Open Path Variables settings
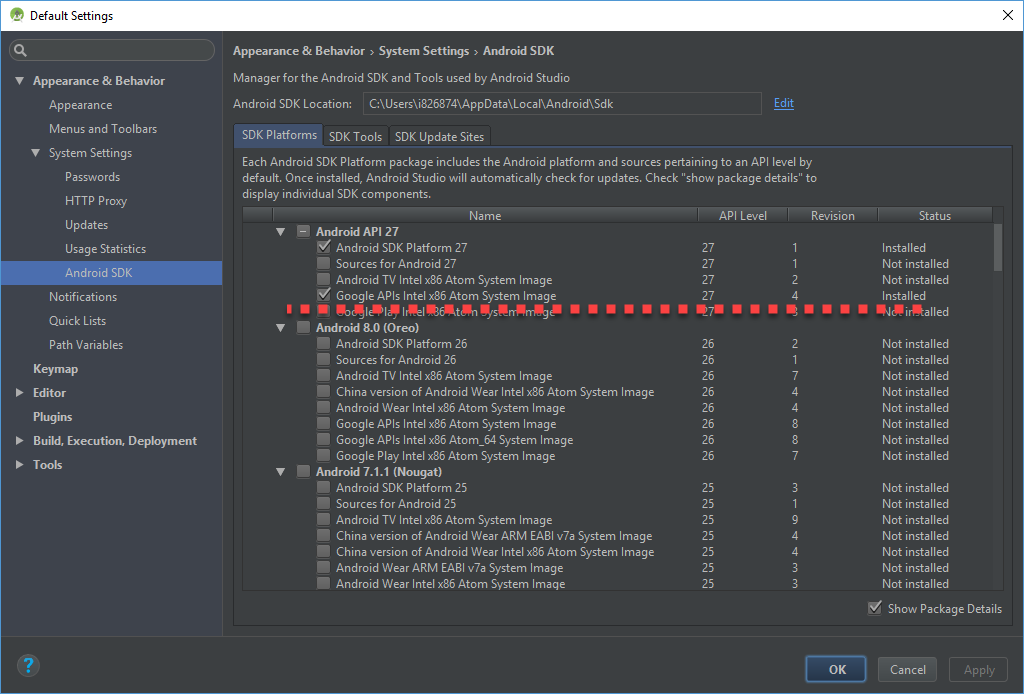 click(x=86, y=345)
